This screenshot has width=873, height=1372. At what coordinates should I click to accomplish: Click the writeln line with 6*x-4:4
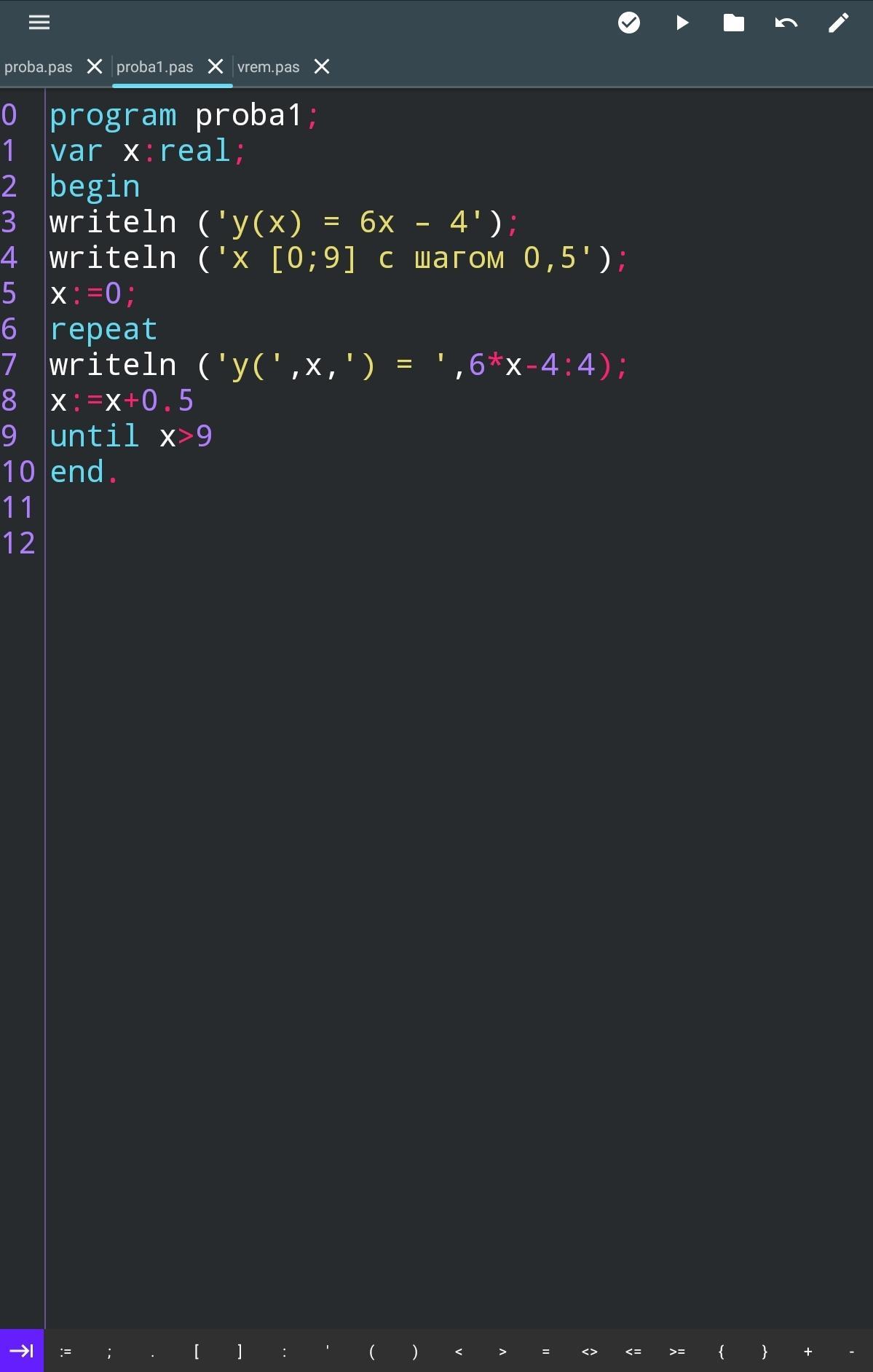[x=339, y=365]
